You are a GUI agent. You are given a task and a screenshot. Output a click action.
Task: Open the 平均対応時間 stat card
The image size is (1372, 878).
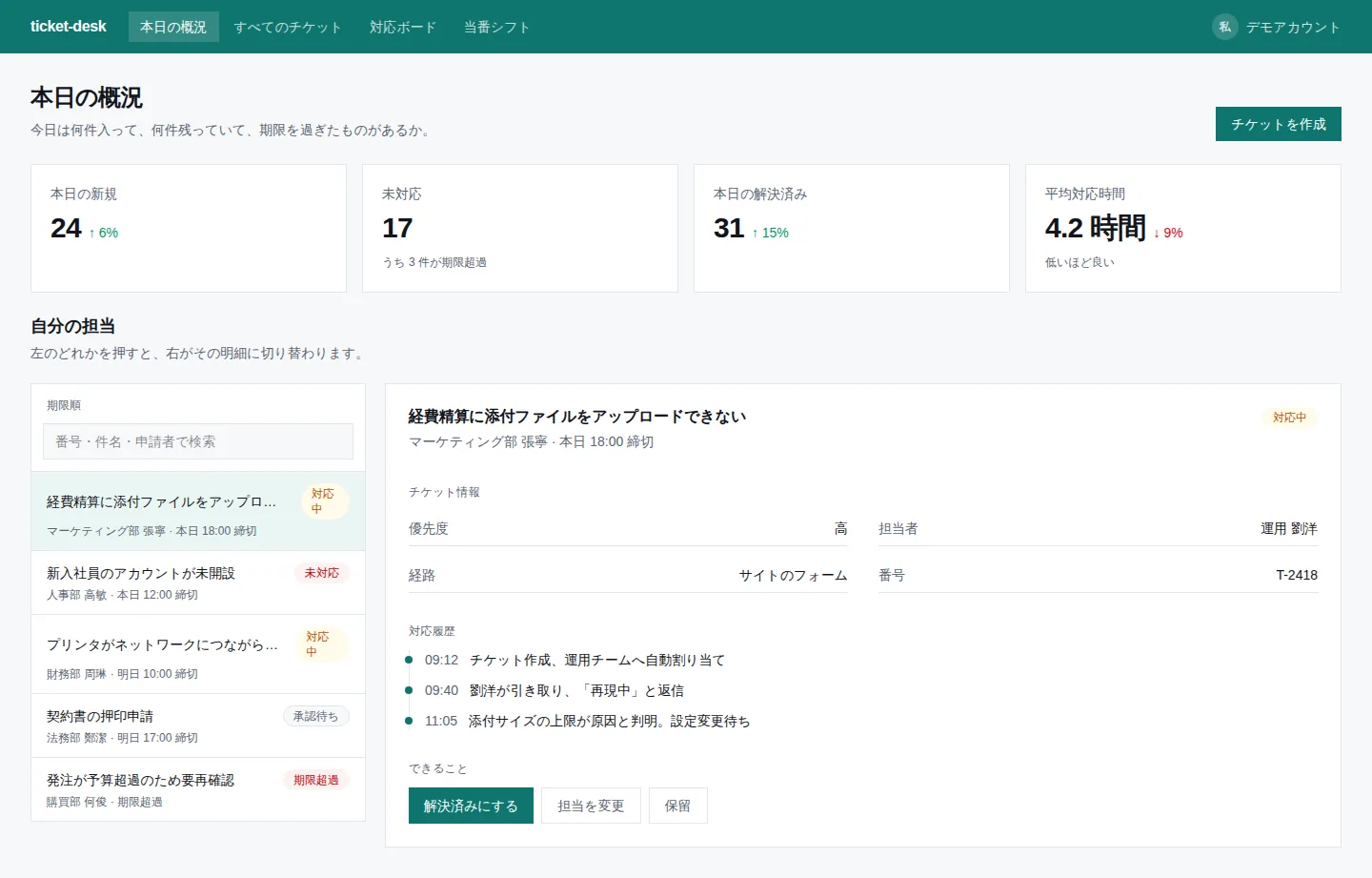pyautogui.click(x=1183, y=228)
